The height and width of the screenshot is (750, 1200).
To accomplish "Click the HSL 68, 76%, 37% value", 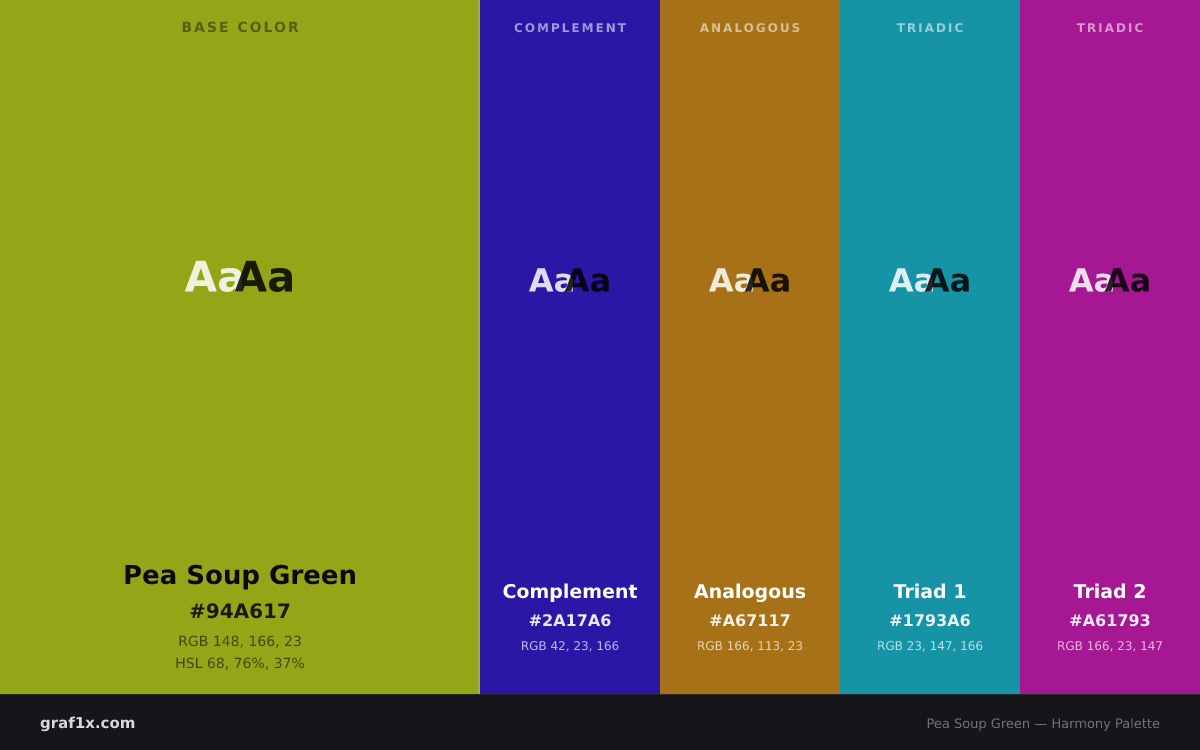I will (240, 663).
